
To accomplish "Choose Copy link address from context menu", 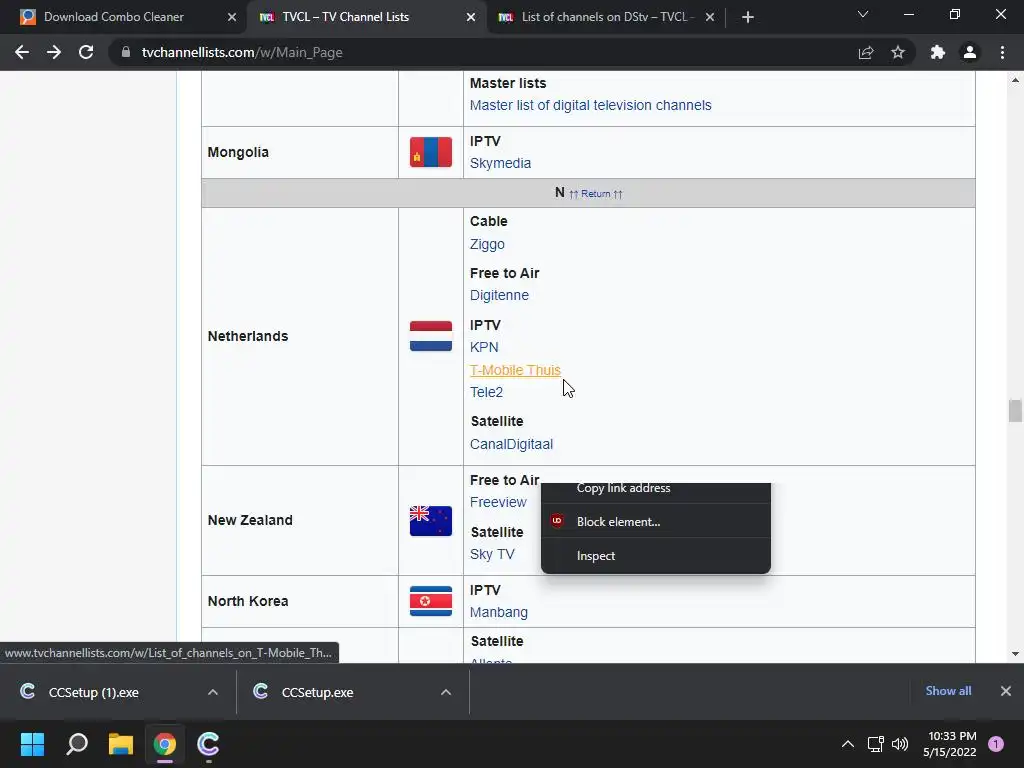I will [656, 490].
